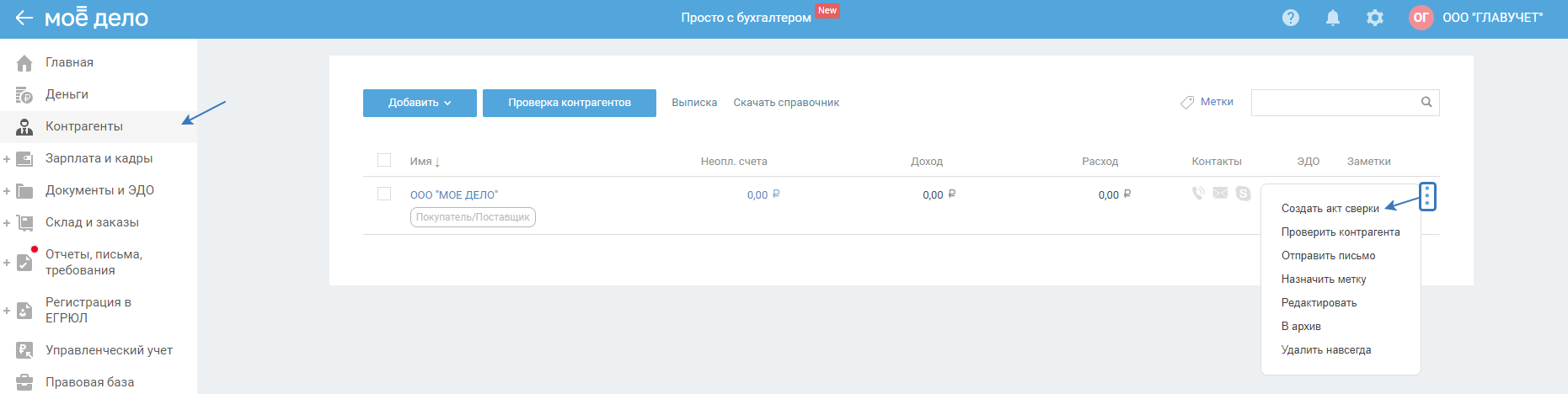Select Создать акт сверки menu item
The width and height of the screenshot is (1568, 394).
[1330, 209]
